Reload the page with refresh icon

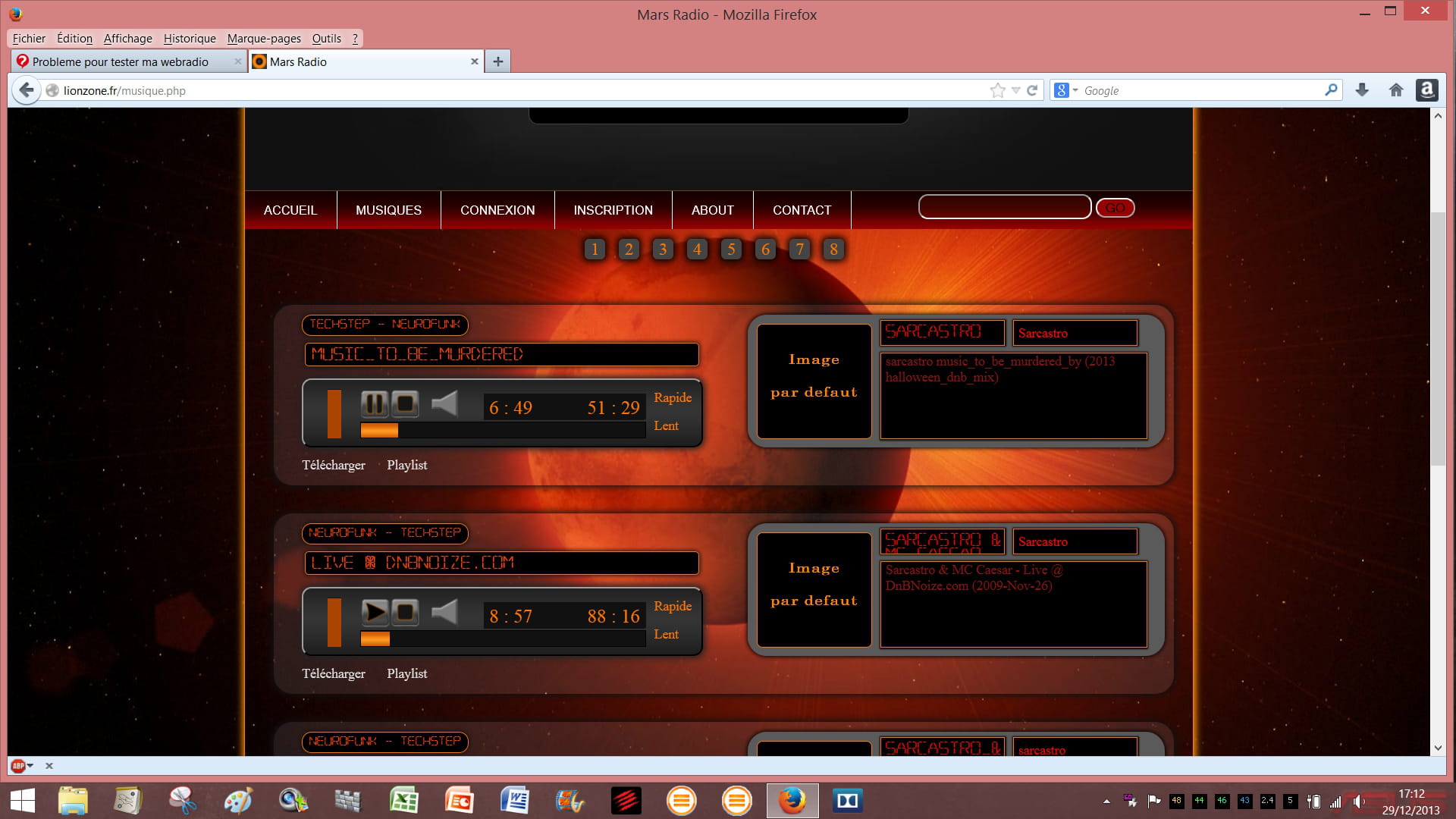pyautogui.click(x=1032, y=90)
